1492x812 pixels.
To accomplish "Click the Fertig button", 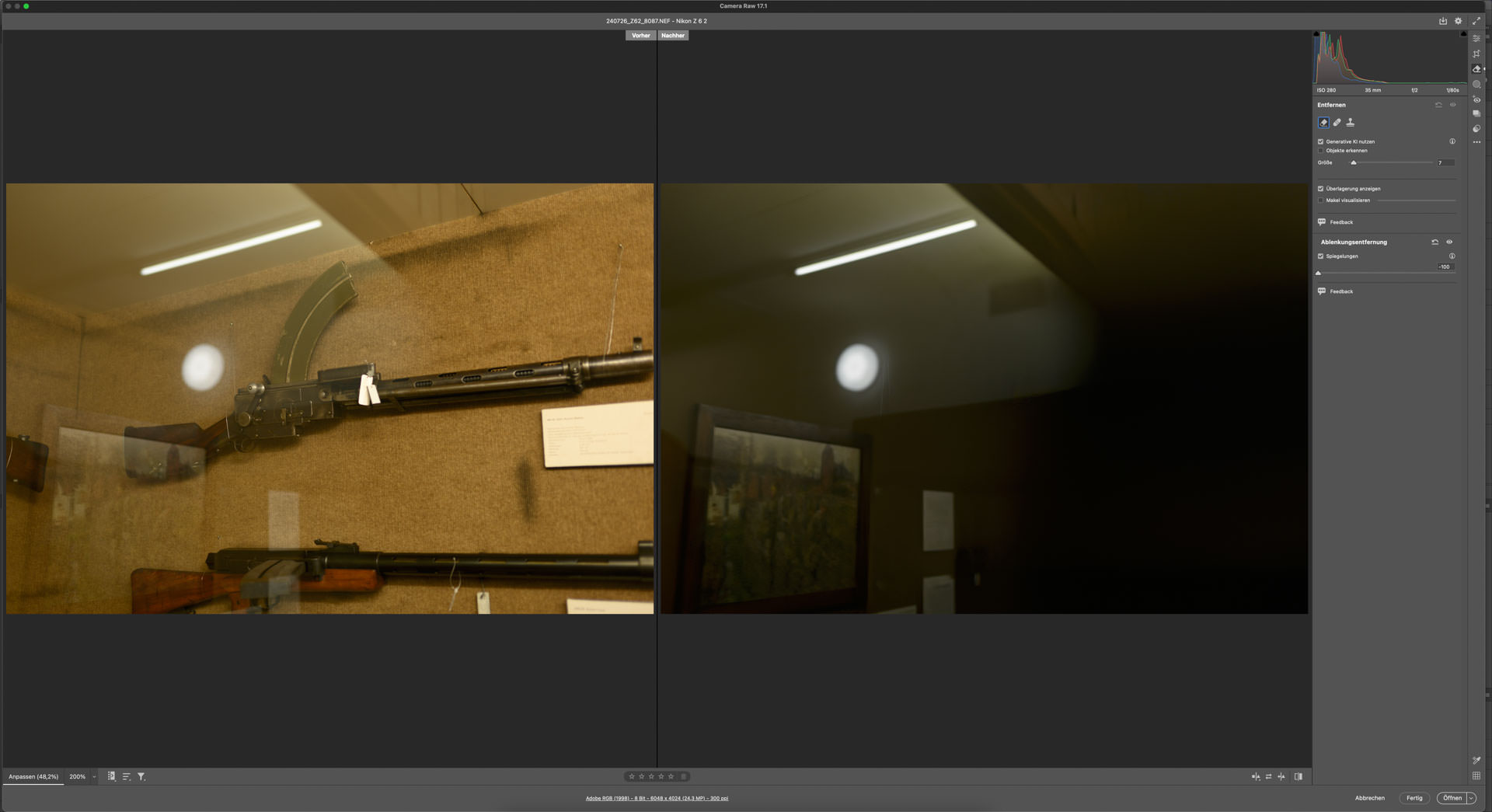I will point(1414,798).
